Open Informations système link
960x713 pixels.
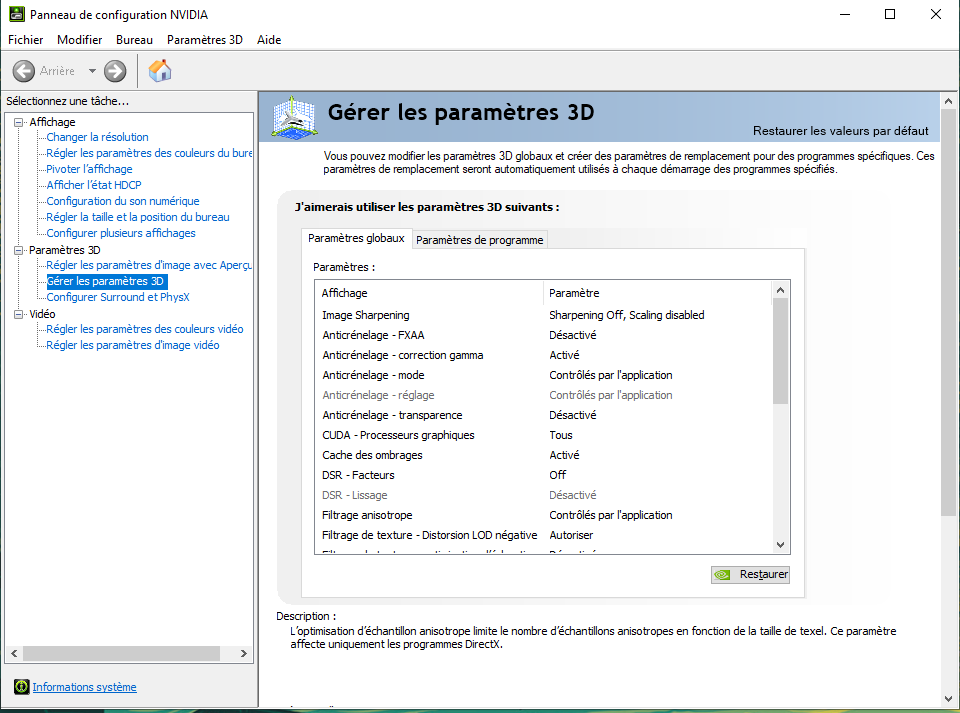click(x=84, y=687)
